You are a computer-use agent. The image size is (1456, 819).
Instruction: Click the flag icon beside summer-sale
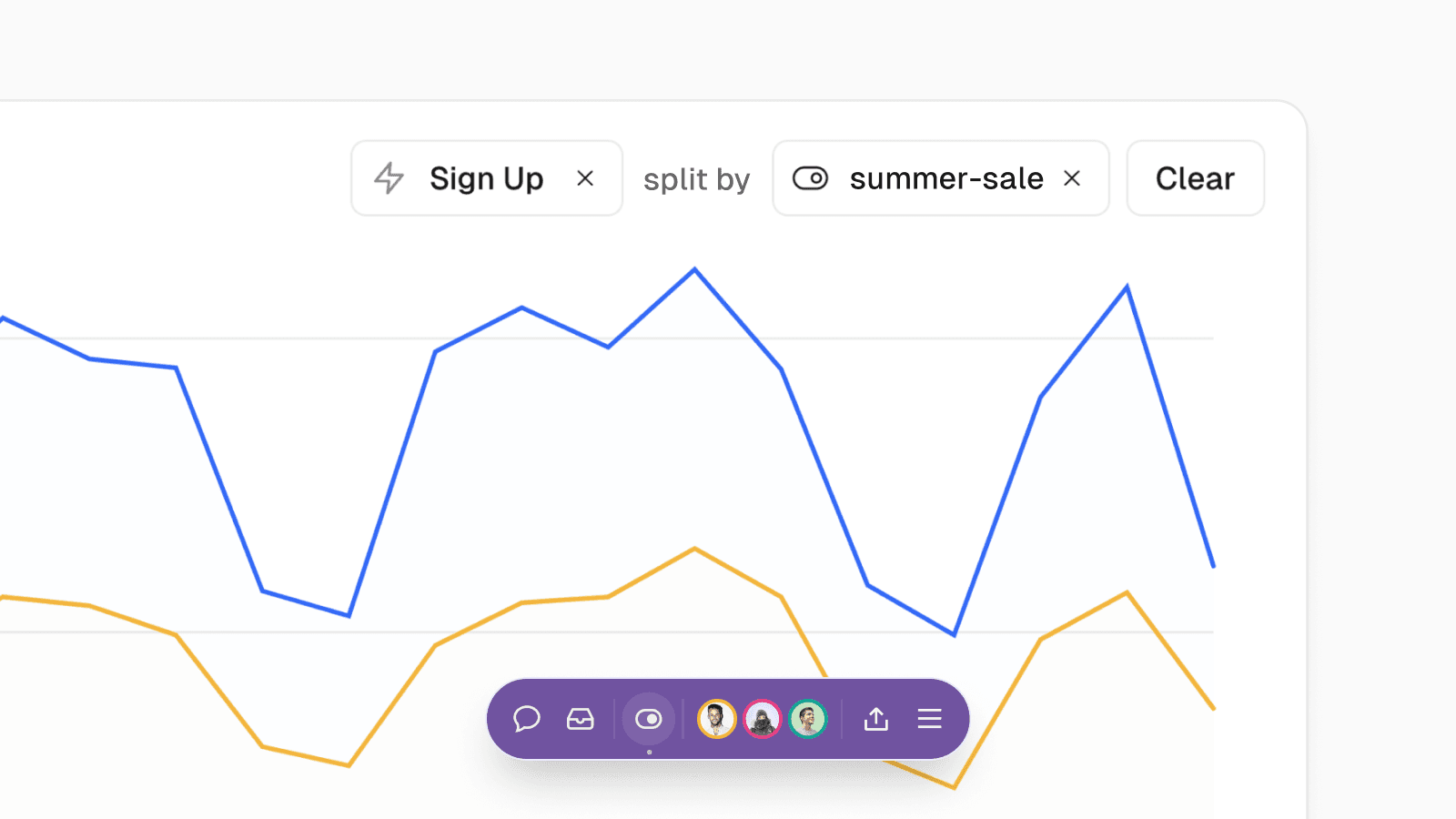[x=810, y=178]
